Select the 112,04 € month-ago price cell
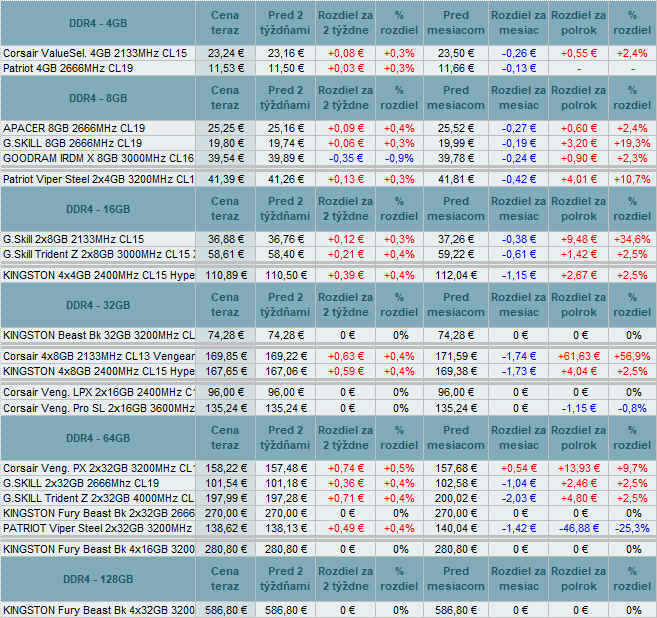The height and width of the screenshot is (618, 657). tap(456, 275)
